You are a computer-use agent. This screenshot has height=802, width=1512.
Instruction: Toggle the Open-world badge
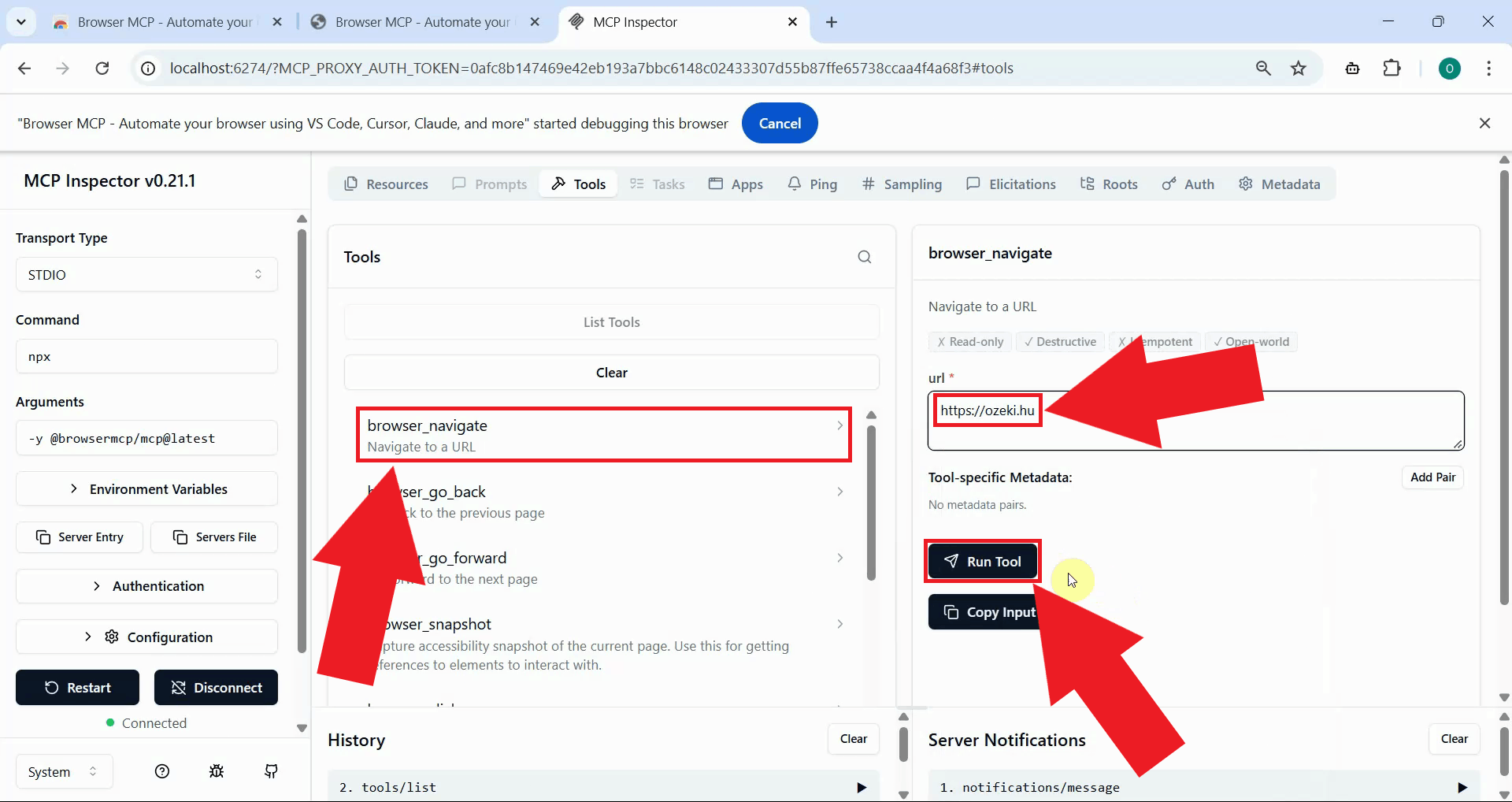(1251, 341)
